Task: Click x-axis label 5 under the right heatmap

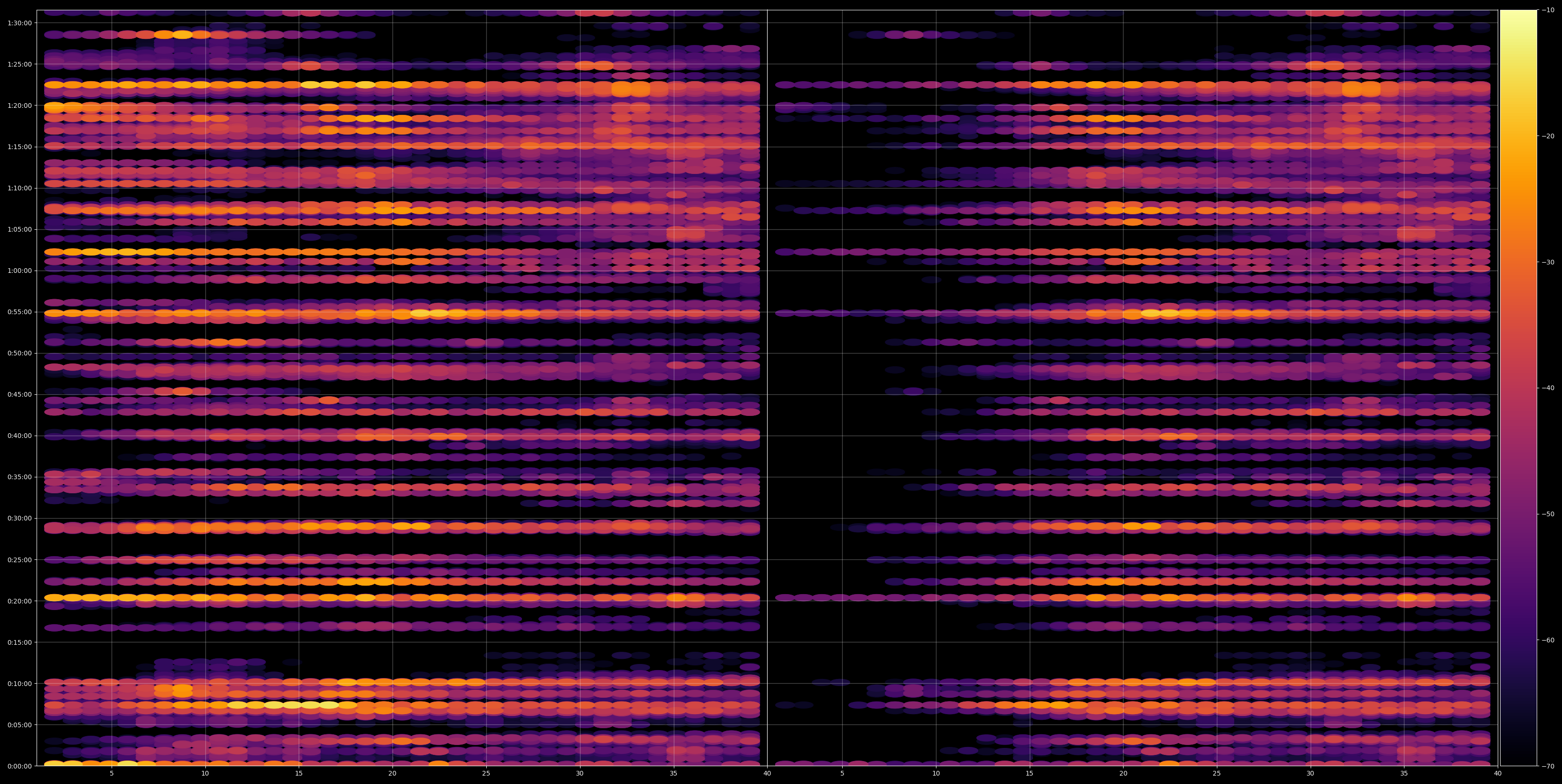Action: click(842, 774)
